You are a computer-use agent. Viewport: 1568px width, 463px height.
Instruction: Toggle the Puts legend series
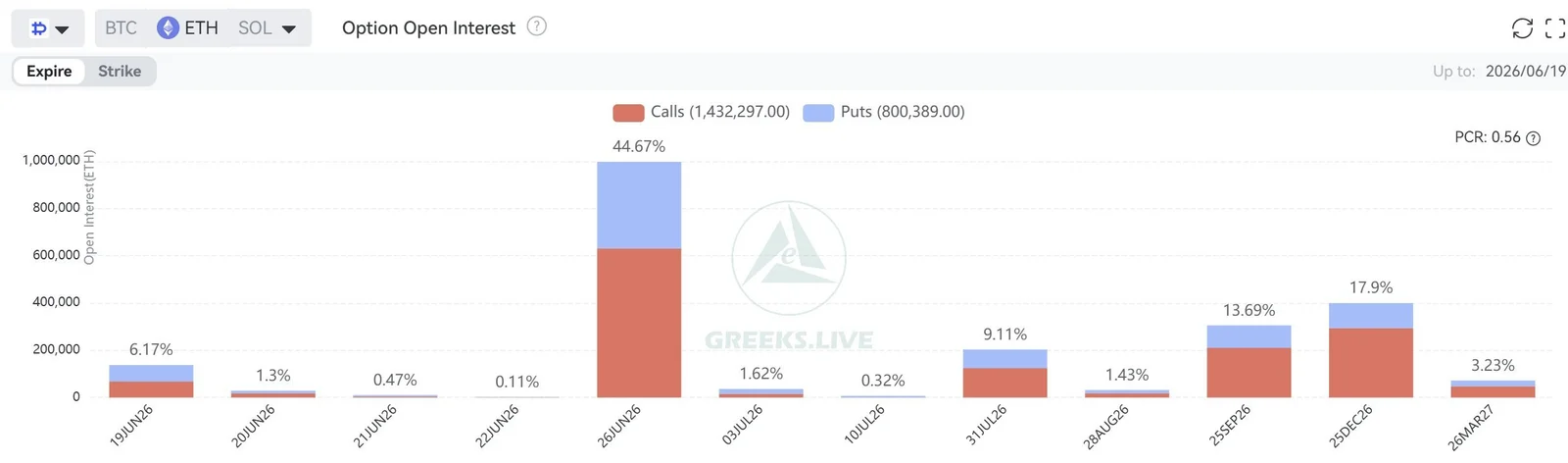pos(884,112)
